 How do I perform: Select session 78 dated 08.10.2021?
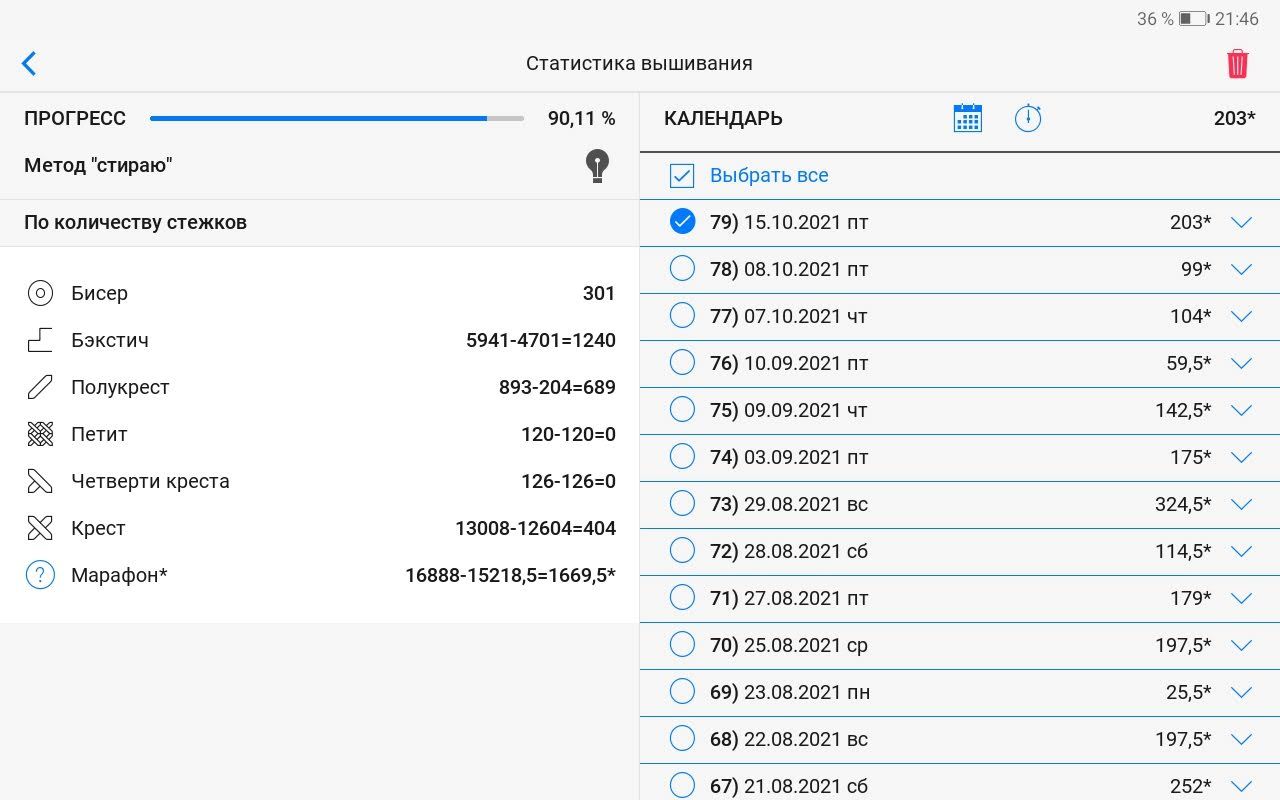point(682,269)
